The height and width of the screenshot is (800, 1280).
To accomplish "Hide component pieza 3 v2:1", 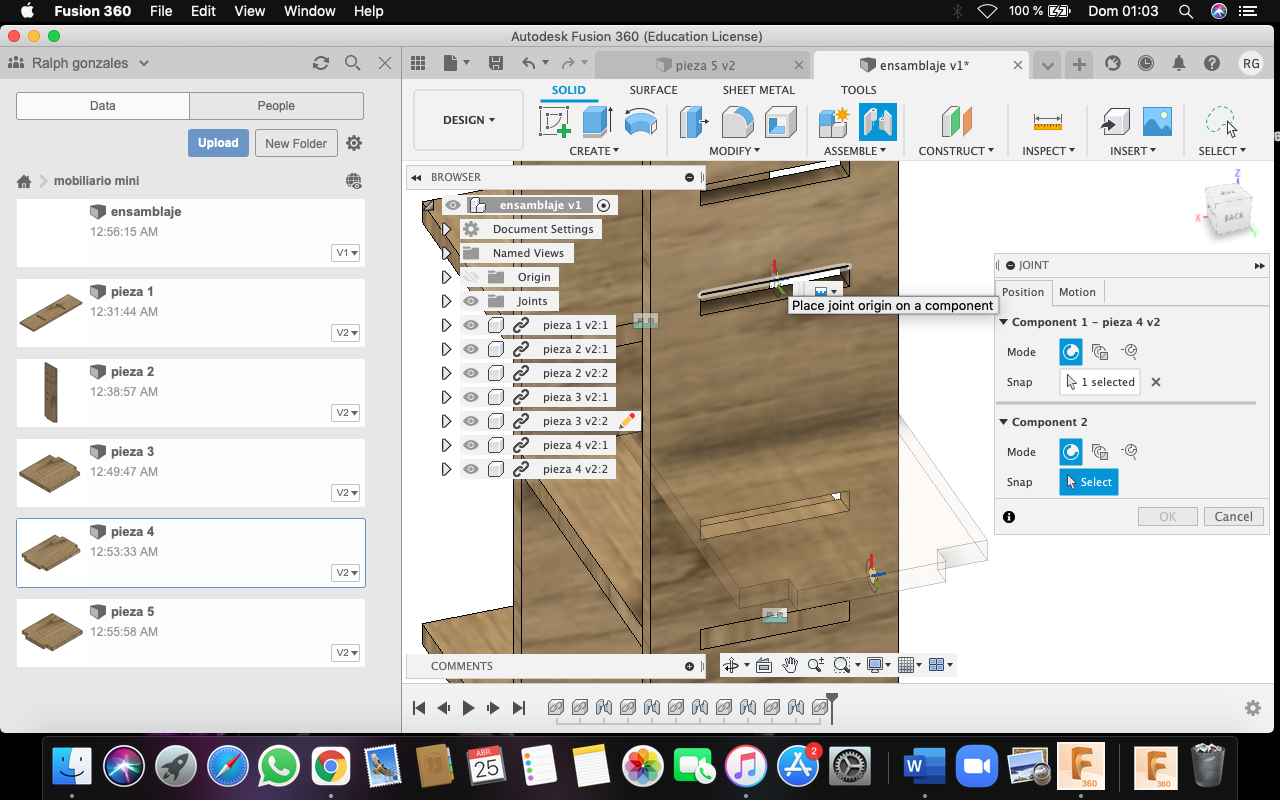I will coord(471,397).
